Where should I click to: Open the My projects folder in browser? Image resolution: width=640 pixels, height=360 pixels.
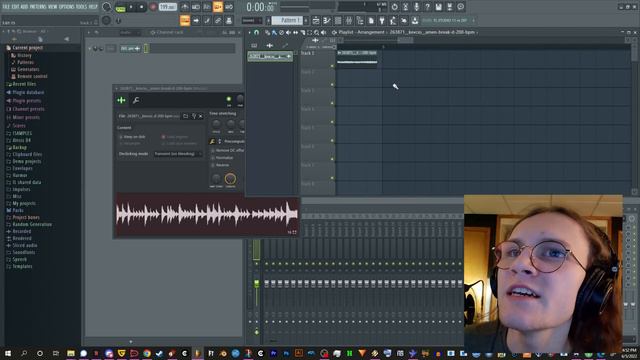pos(24,204)
